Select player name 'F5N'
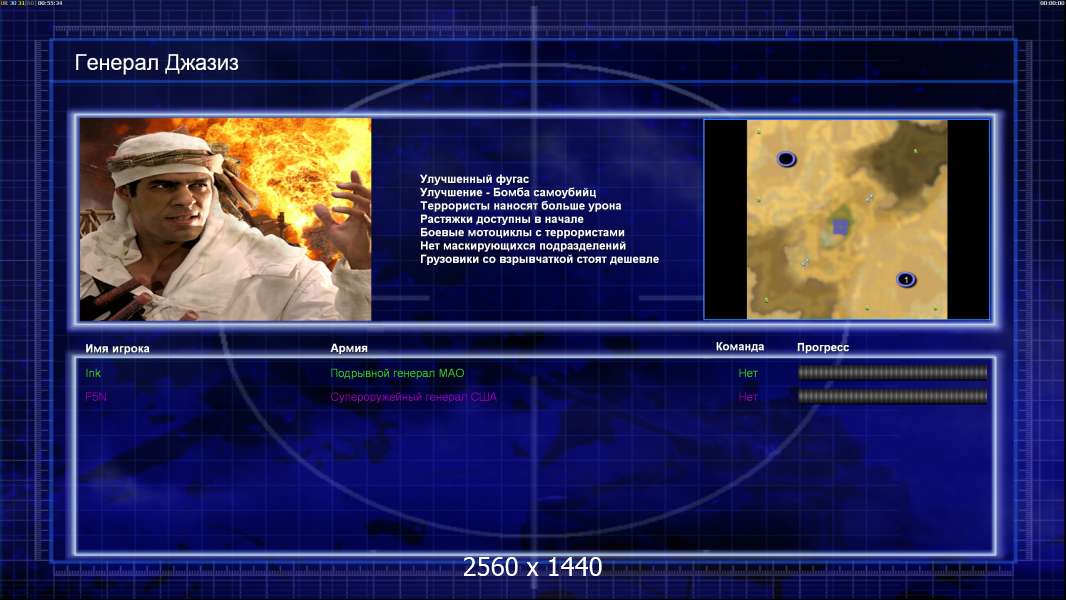This screenshot has width=1066, height=600. tap(96, 397)
